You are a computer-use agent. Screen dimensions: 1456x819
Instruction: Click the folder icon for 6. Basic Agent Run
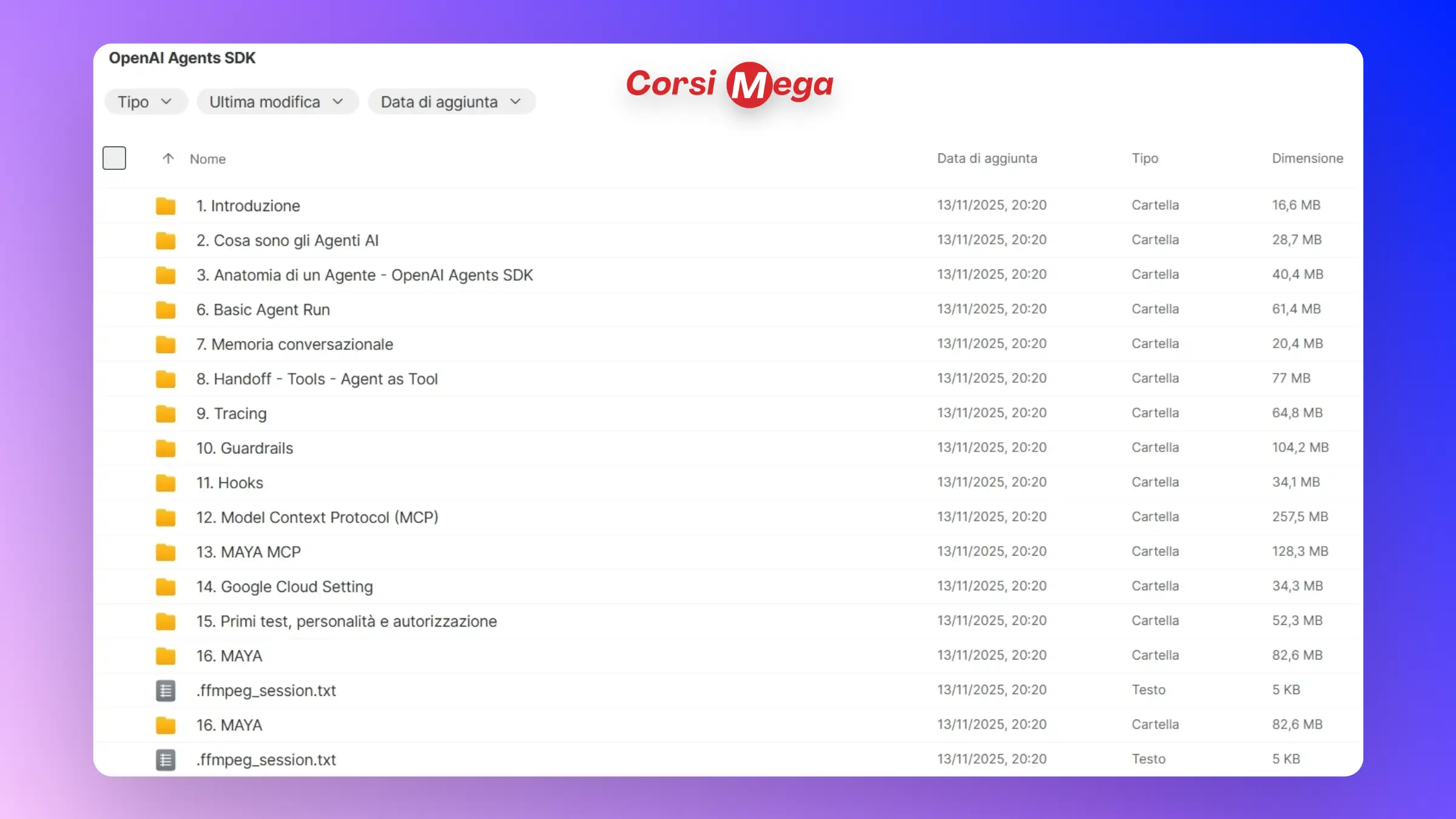click(x=165, y=310)
